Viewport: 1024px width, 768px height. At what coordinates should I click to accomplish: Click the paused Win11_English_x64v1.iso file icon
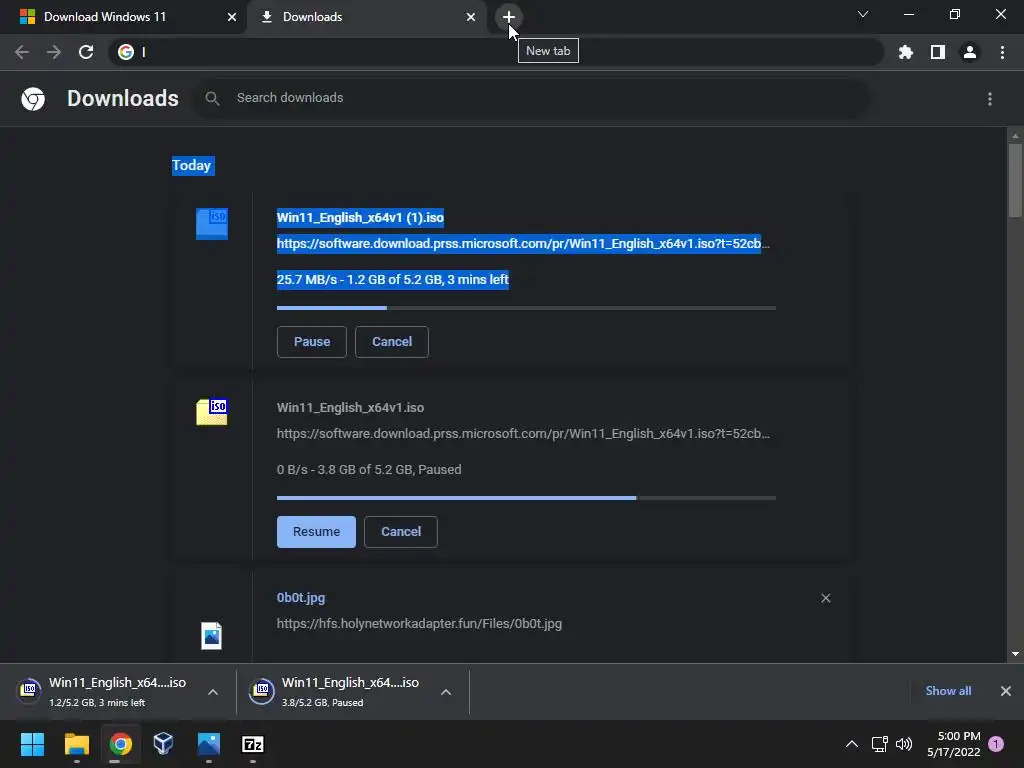(x=212, y=412)
